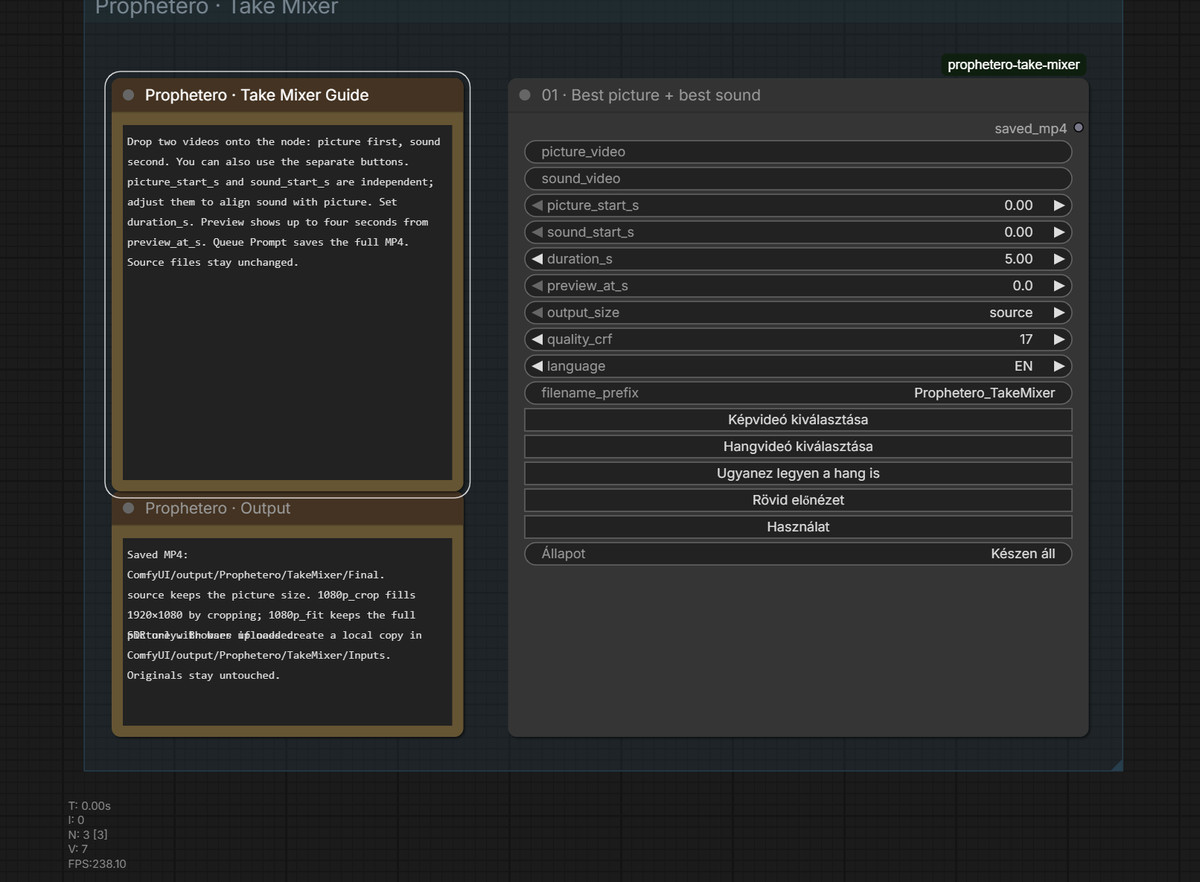This screenshot has width=1200, height=882.
Task: Decrease quality_crf with its left arrow
Action: tap(537, 339)
